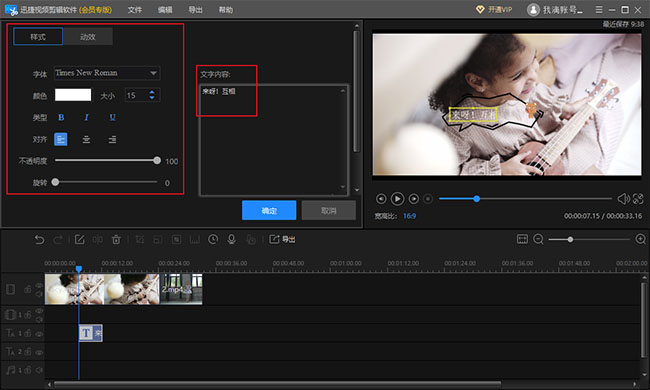Click the redo arrow icon
This screenshot has height=390, width=650.
click(x=58, y=240)
